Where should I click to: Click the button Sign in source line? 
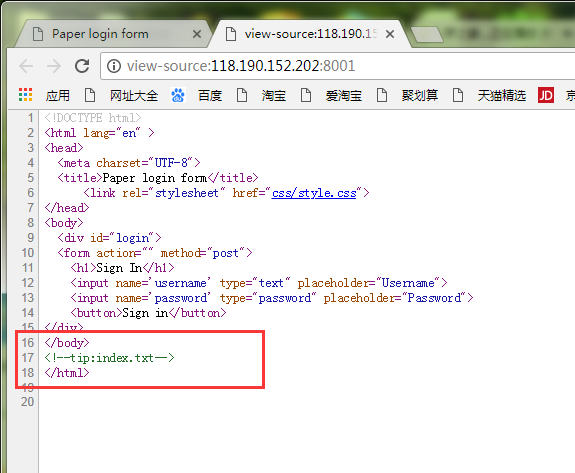click(x=149, y=313)
